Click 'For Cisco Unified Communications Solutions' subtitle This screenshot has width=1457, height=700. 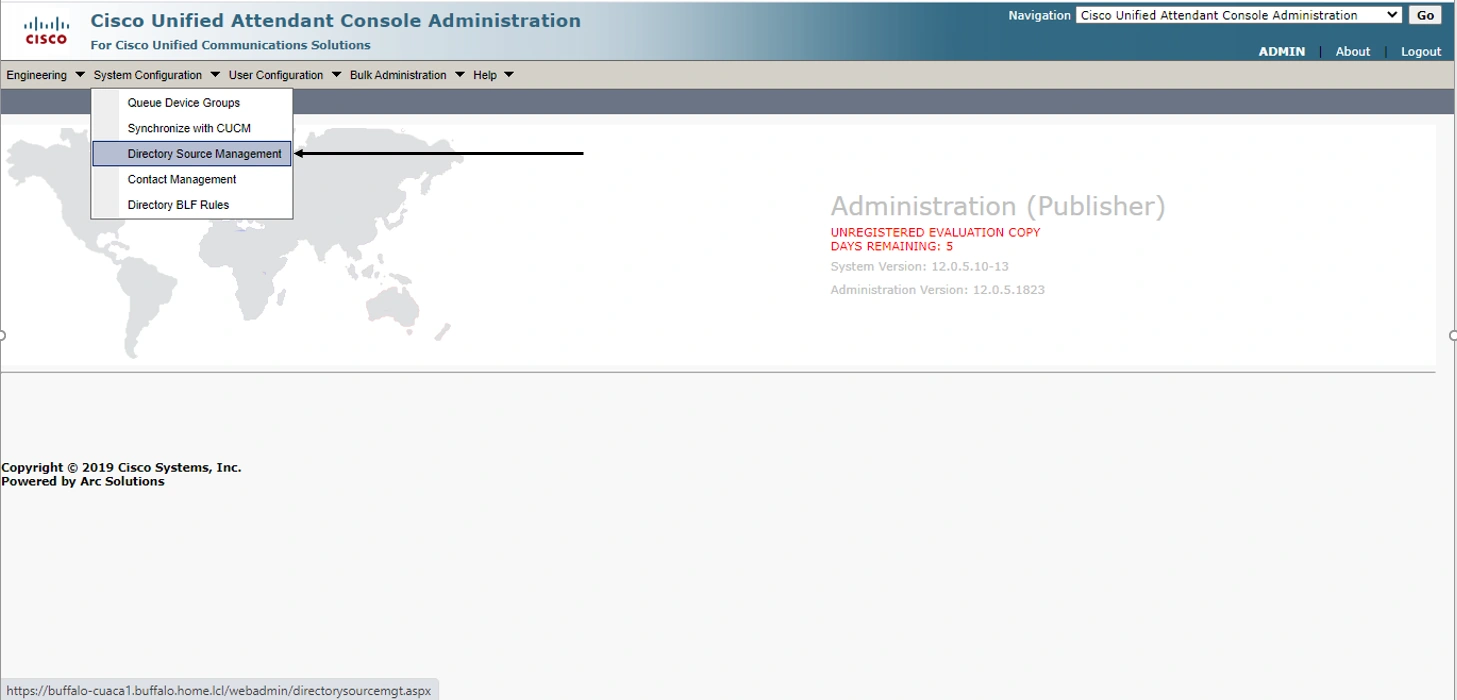point(231,45)
